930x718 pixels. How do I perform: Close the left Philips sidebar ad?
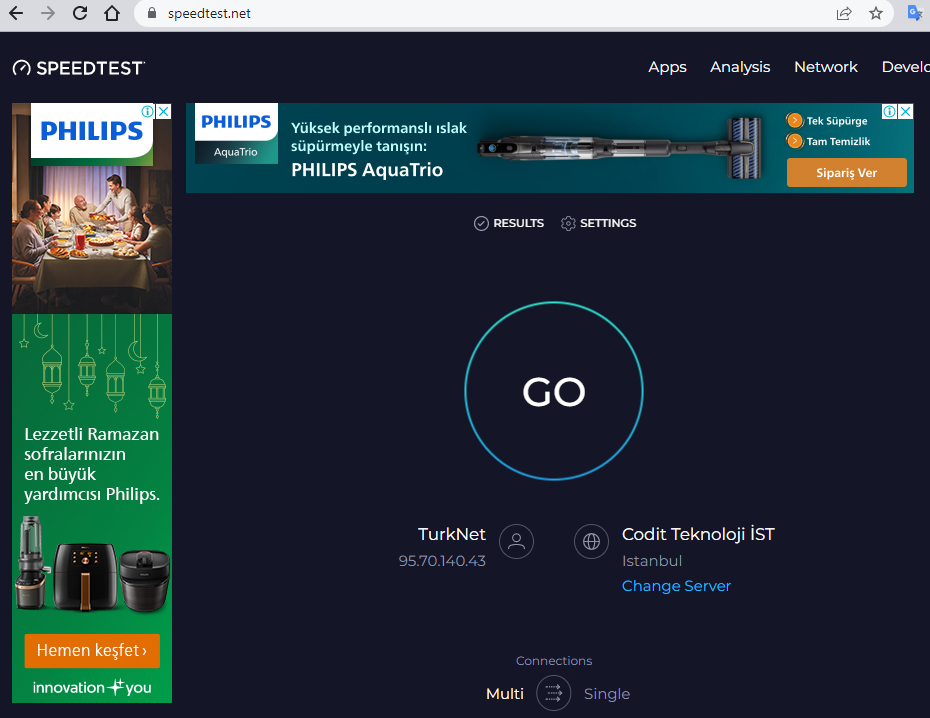(164, 111)
